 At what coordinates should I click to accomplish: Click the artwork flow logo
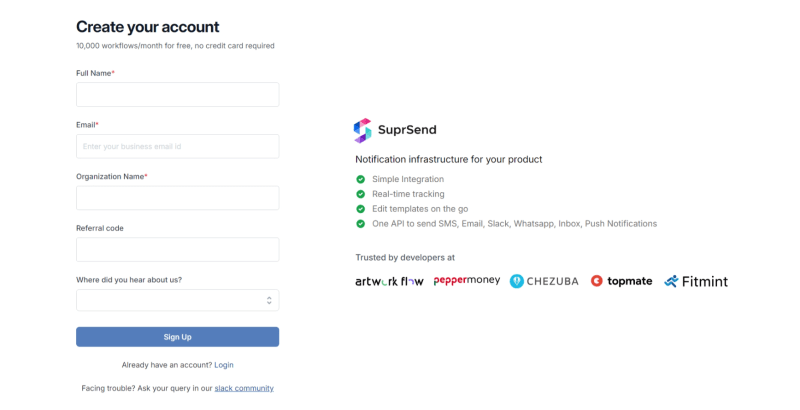coord(389,281)
